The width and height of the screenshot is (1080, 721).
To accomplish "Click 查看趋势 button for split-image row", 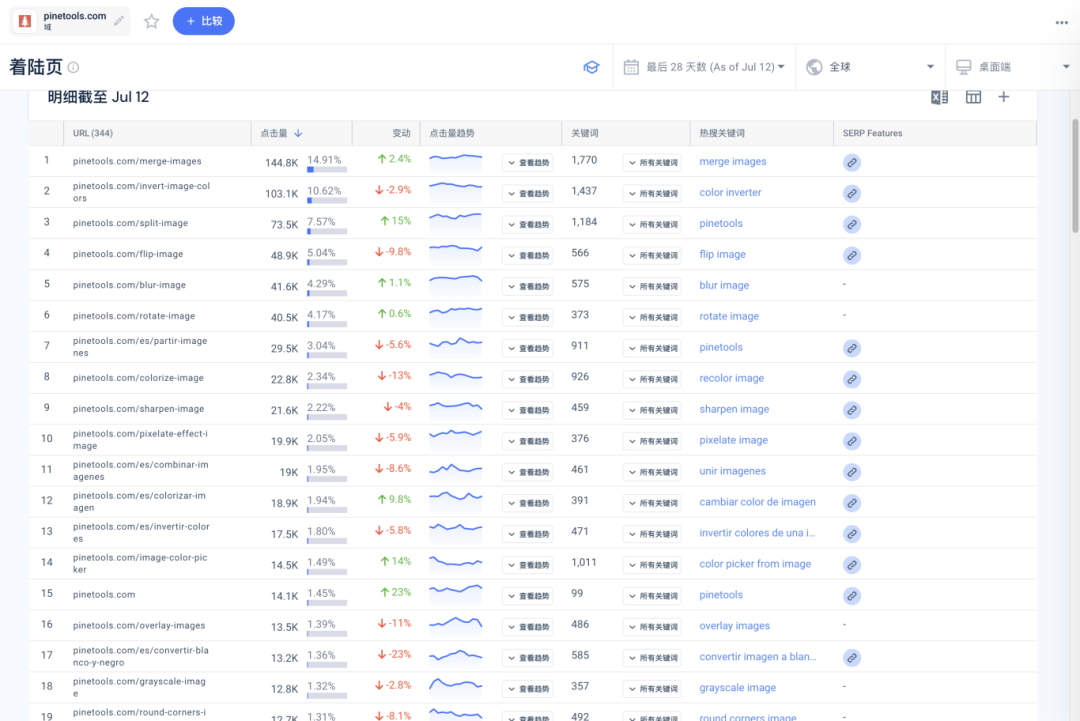I will tap(527, 225).
